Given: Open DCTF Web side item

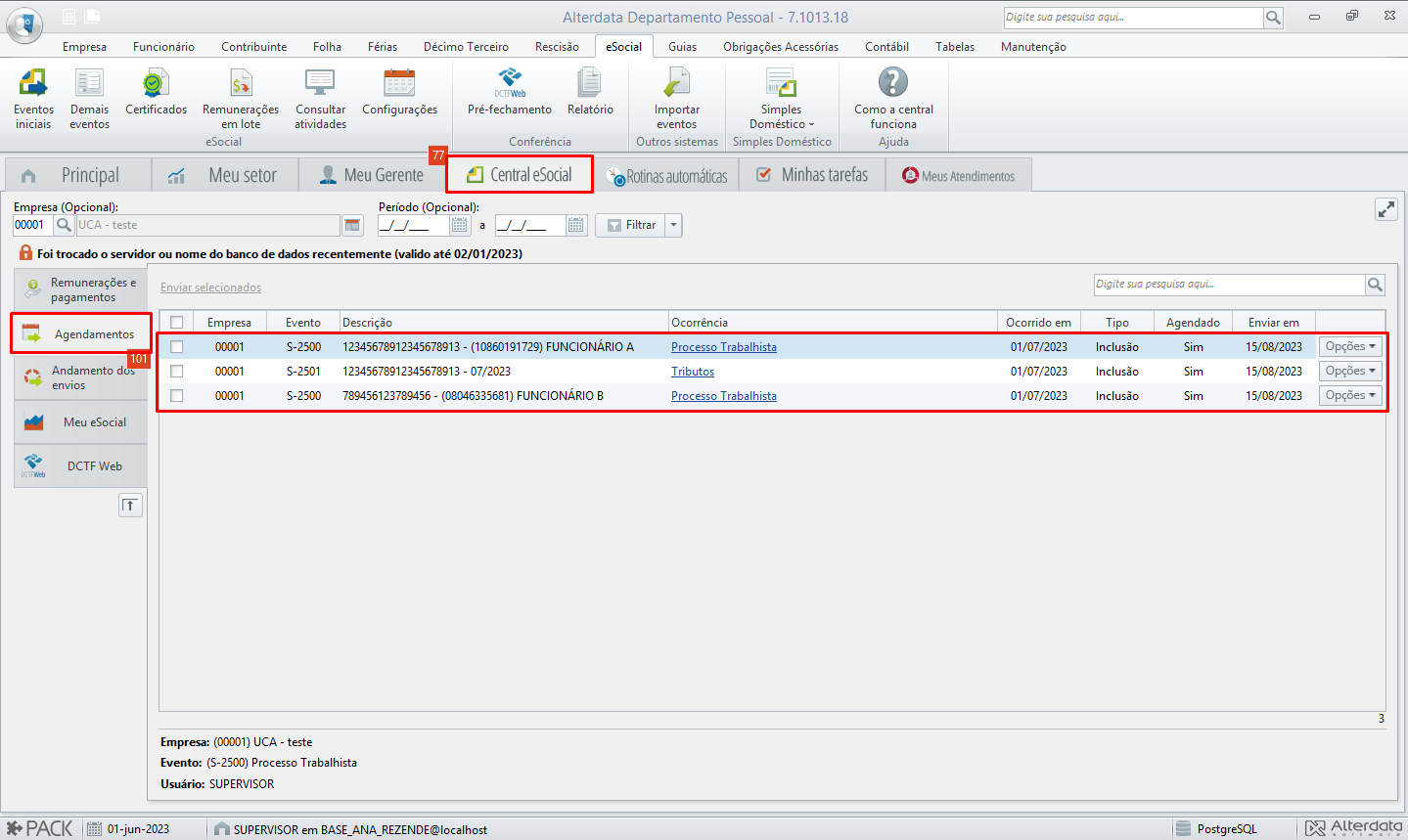Looking at the screenshot, I should tap(80, 466).
